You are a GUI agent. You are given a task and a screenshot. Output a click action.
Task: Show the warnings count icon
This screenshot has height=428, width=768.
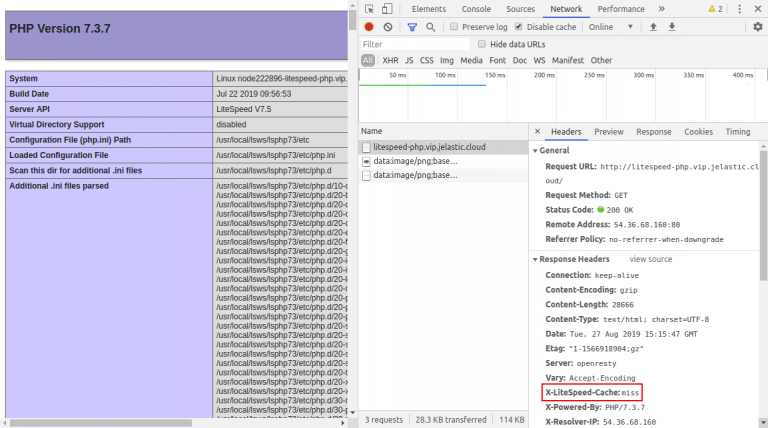click(x=716, y=9)
